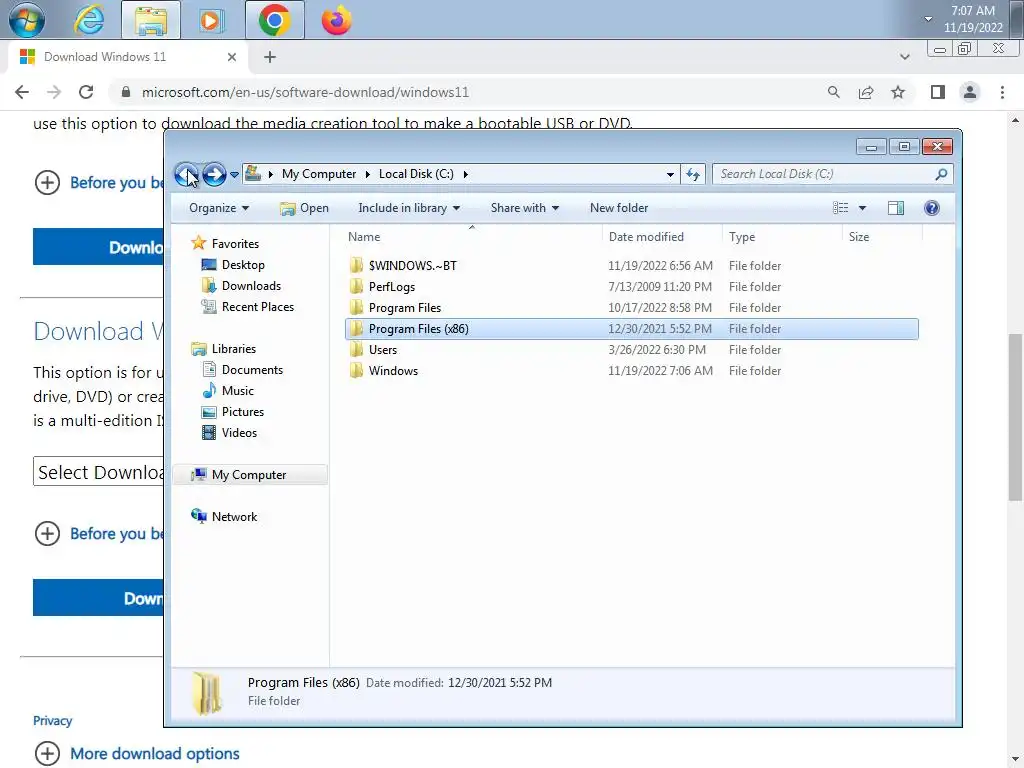
Task: Click the Chrome address bar URL
Action: point(305,92)
